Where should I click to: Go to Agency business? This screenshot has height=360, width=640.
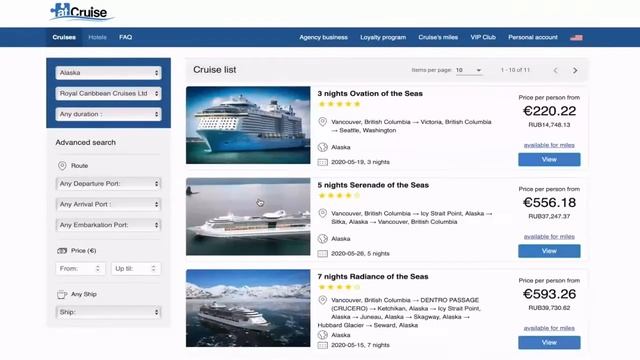pyautogui.click(x=323, y=37)
